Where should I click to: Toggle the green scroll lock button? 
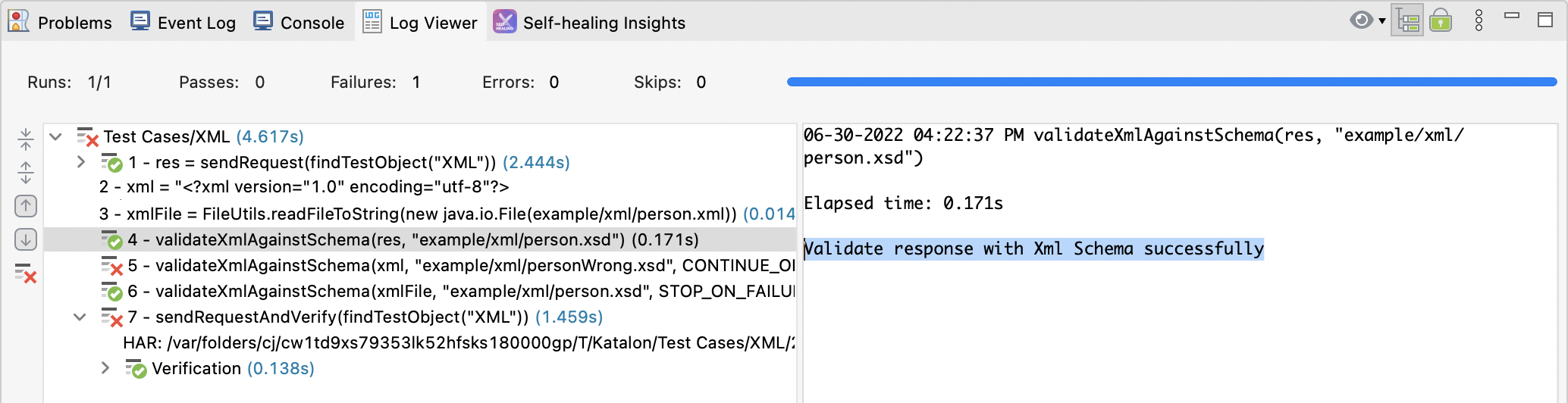pos(1441,20)
